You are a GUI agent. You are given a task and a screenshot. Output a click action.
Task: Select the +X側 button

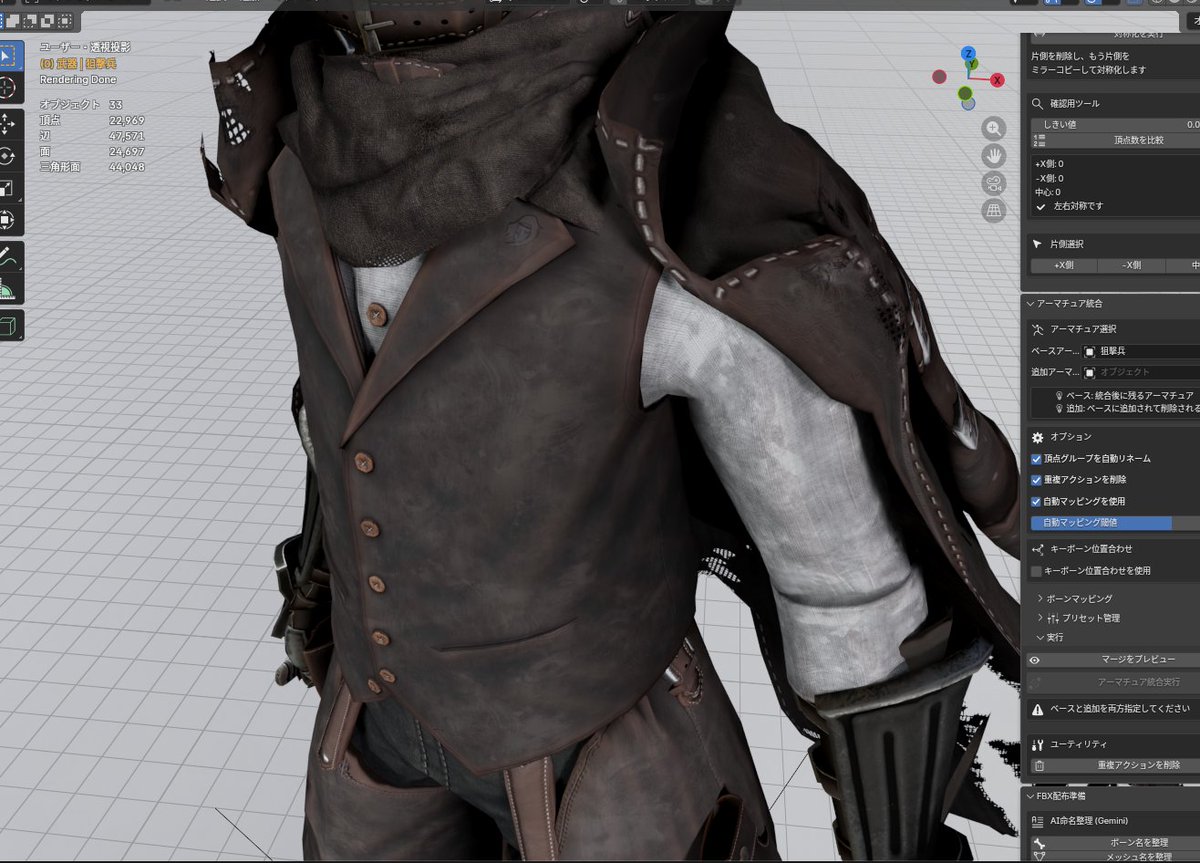[x=1063, y=265]
